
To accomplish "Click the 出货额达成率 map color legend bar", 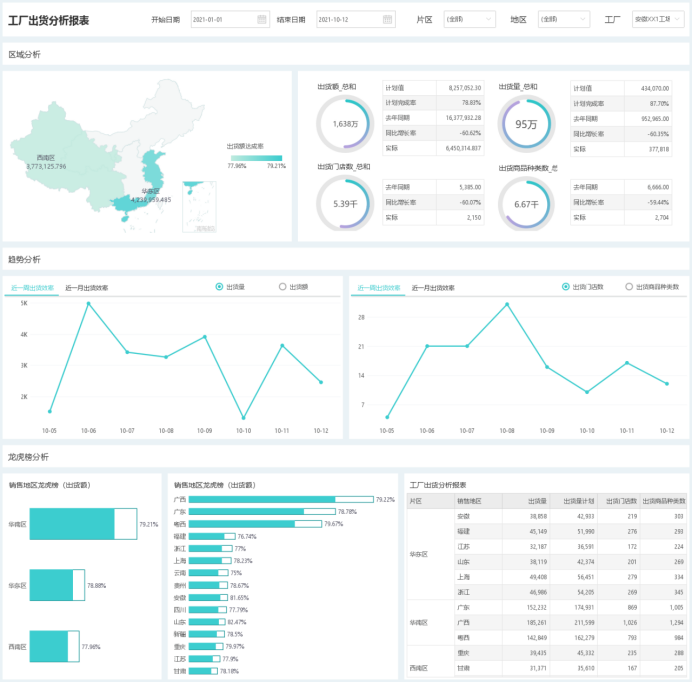I will click(256, 157).
